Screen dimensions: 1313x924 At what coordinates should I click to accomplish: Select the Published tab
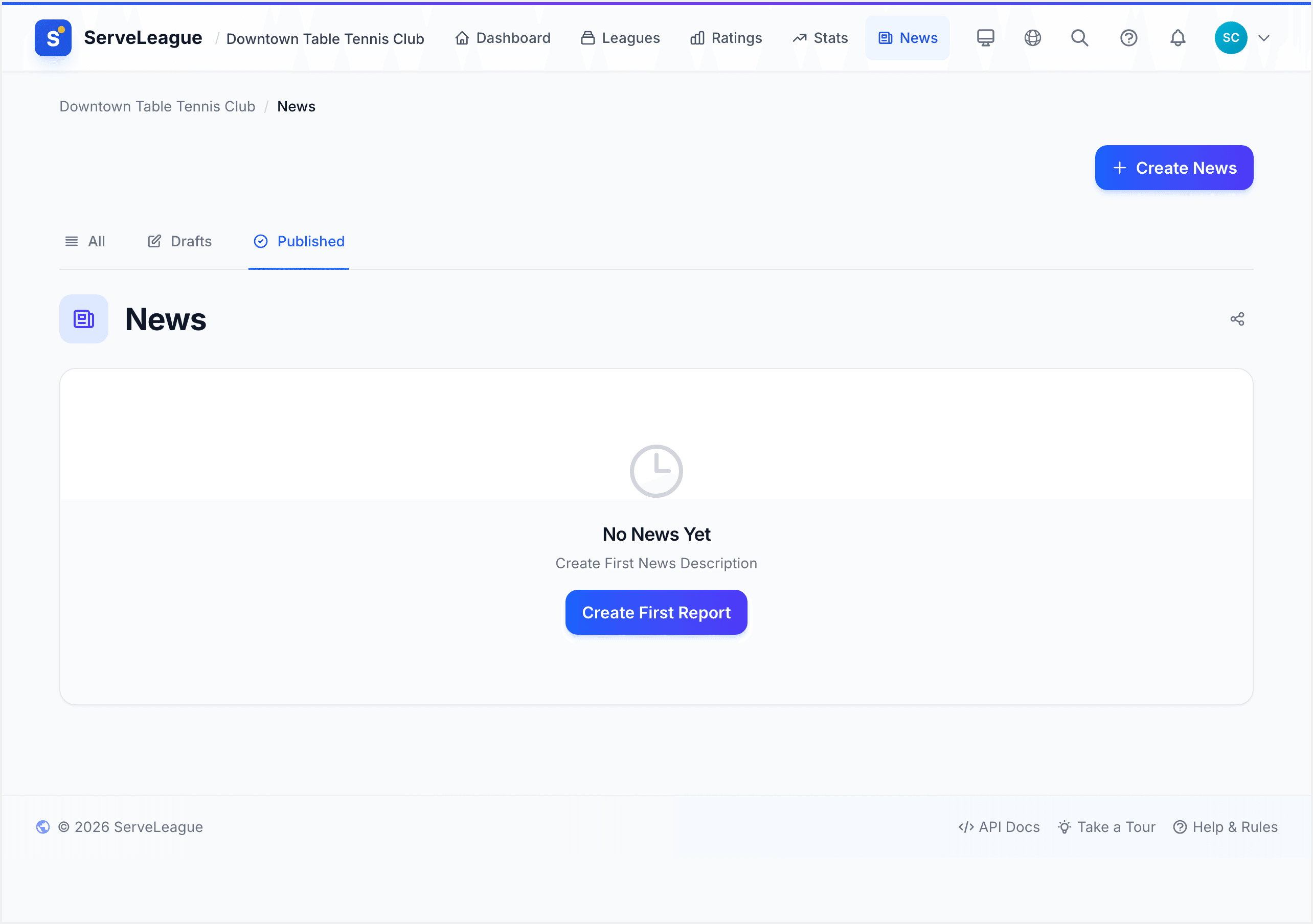[x=299, y=241]
